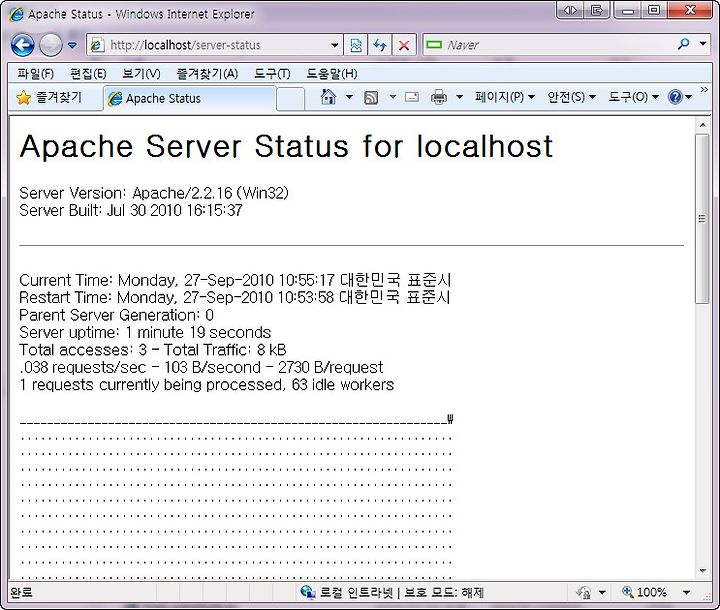Click the Home page icon

pos(328,97)
